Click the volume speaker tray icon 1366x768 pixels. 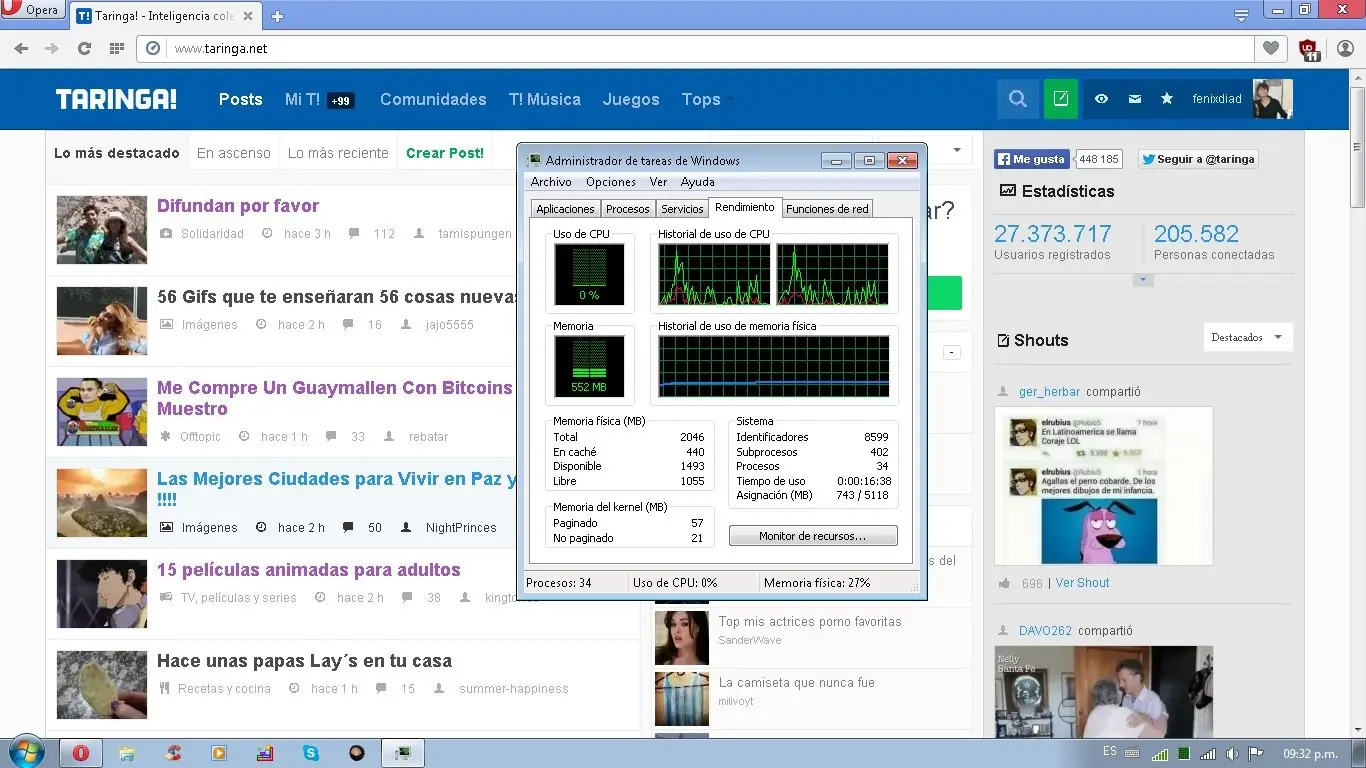coord(1232,753)
